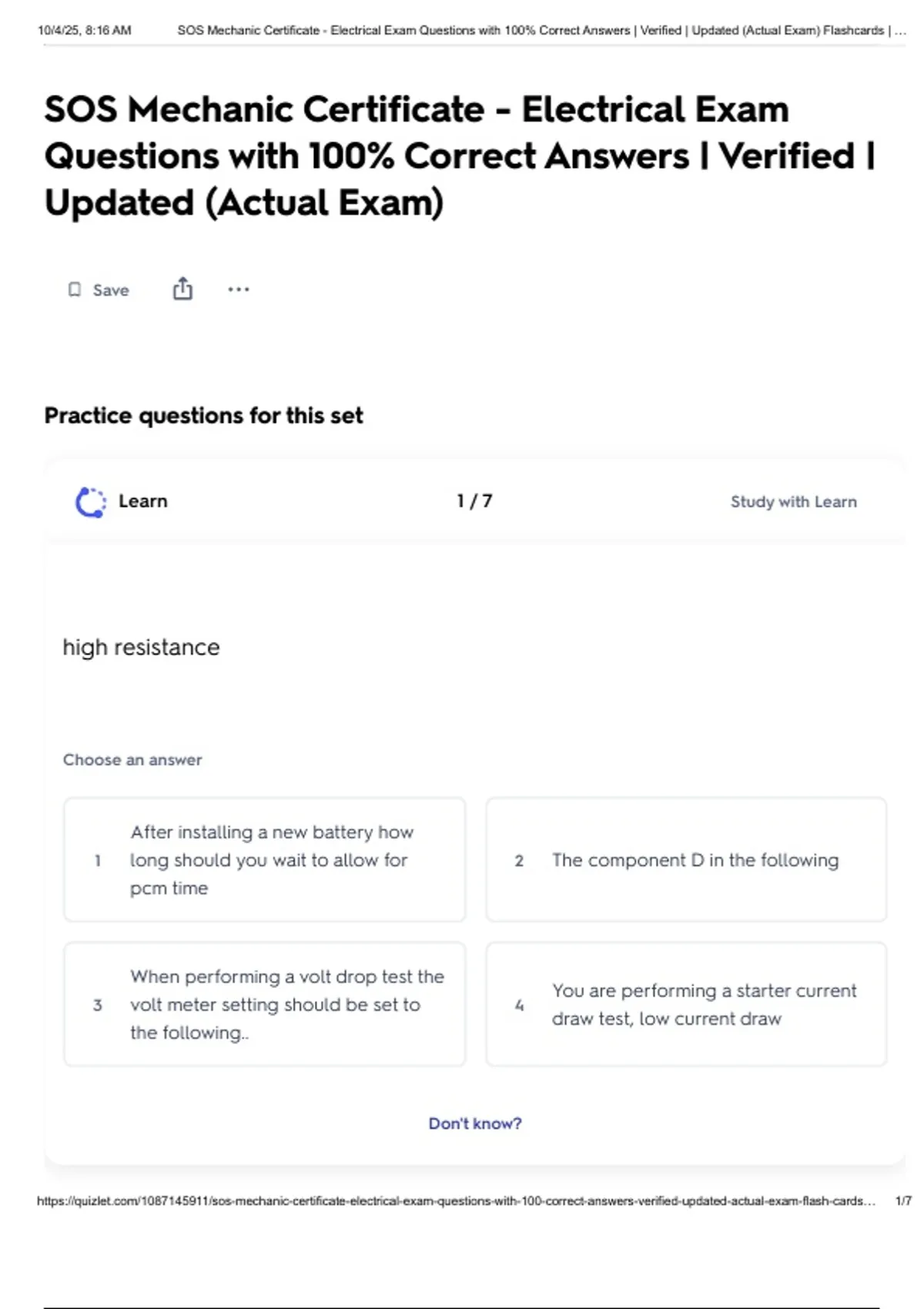Click the Learn mode circular icon
The height and width of the screenshot is (1309, 924).
(x=91, y=502)
